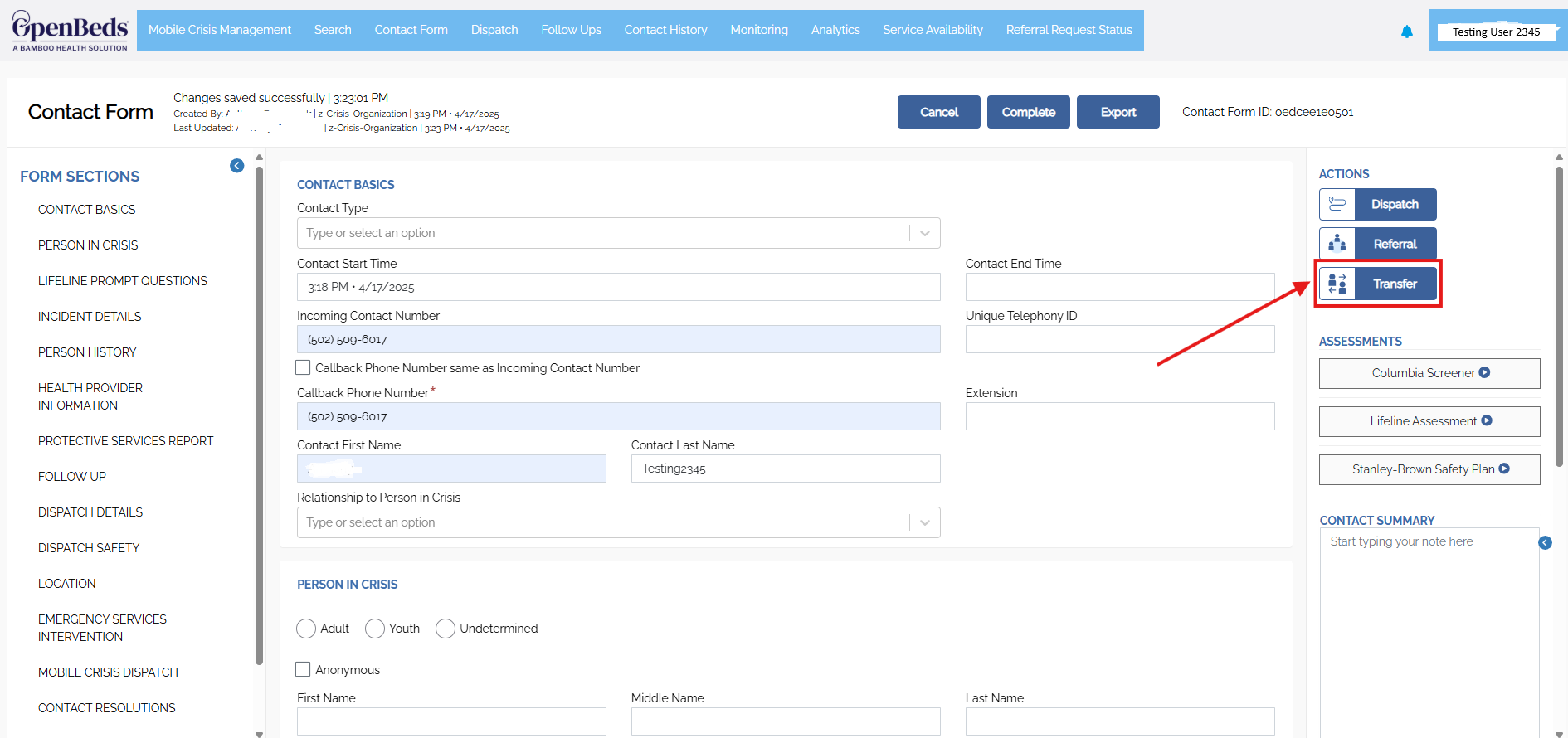Open Mobile Crisis Management menu
Viewport: 1568px width, 738px height.
(x=220, y=30)
